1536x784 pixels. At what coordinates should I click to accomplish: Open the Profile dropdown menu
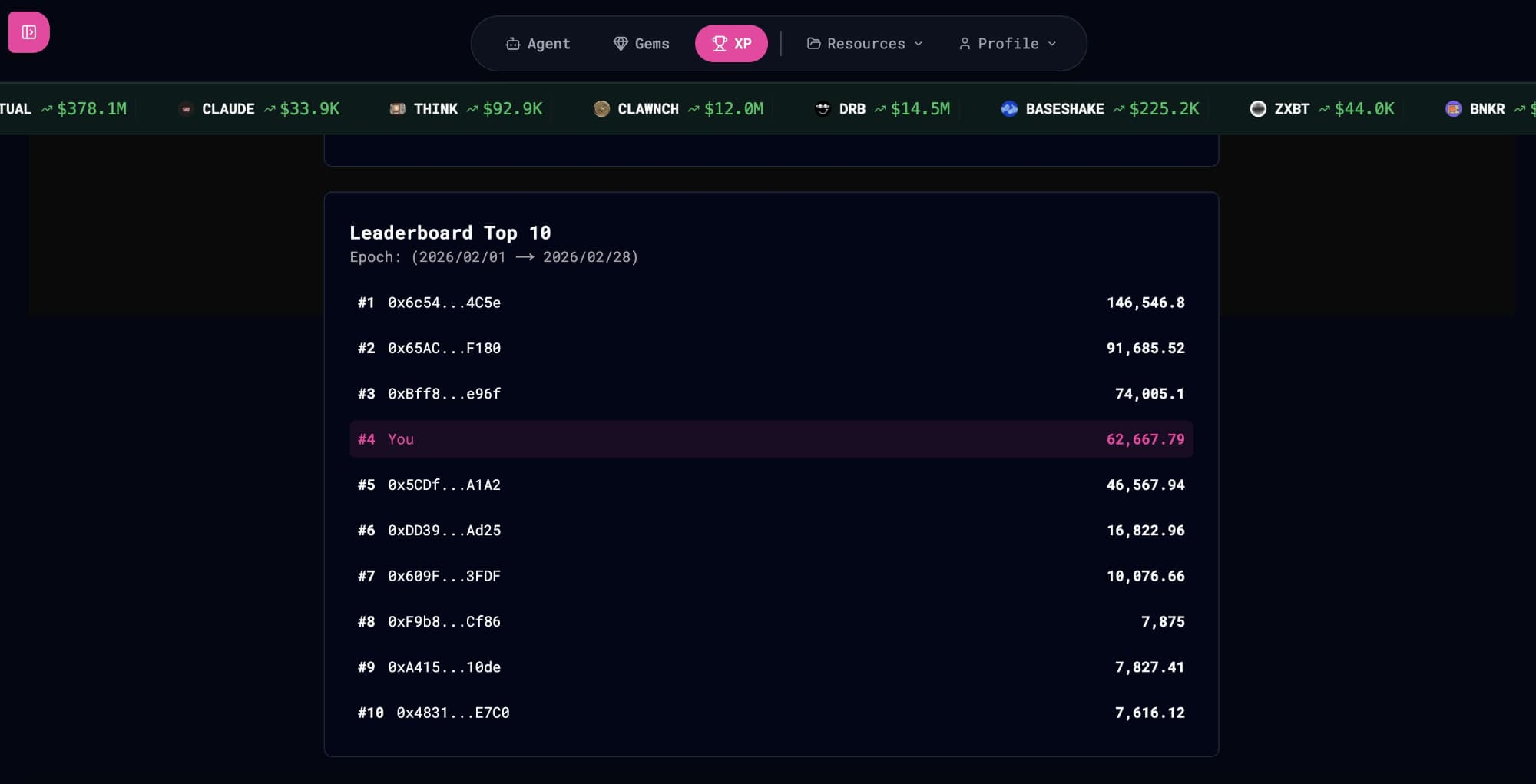coord(1008,44)
